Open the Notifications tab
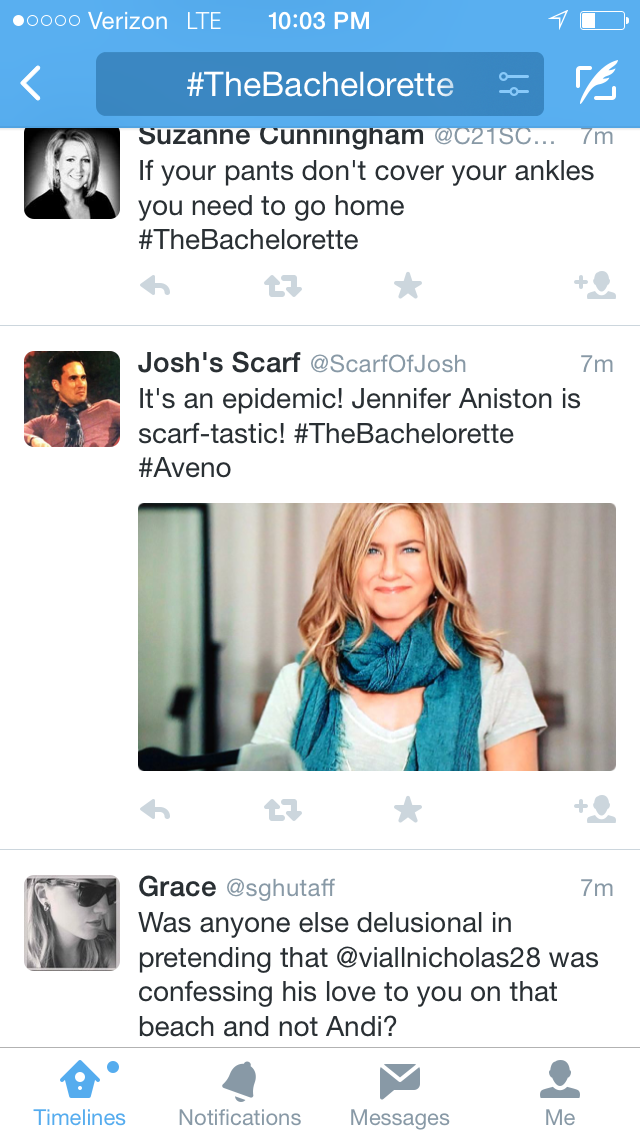 pyautogui.click(x=240, y=1093)
